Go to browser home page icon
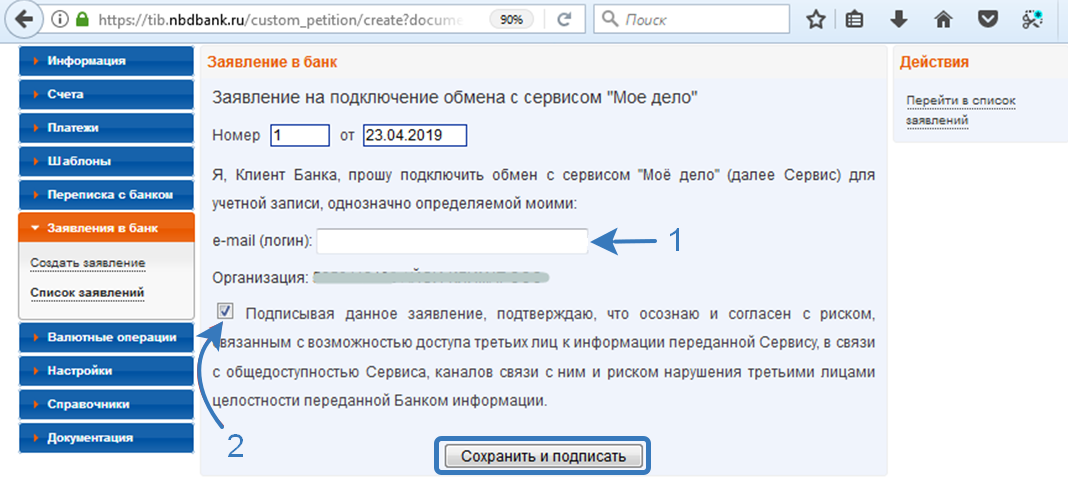This screenshot has height=493, width=1068. [943, 20]
